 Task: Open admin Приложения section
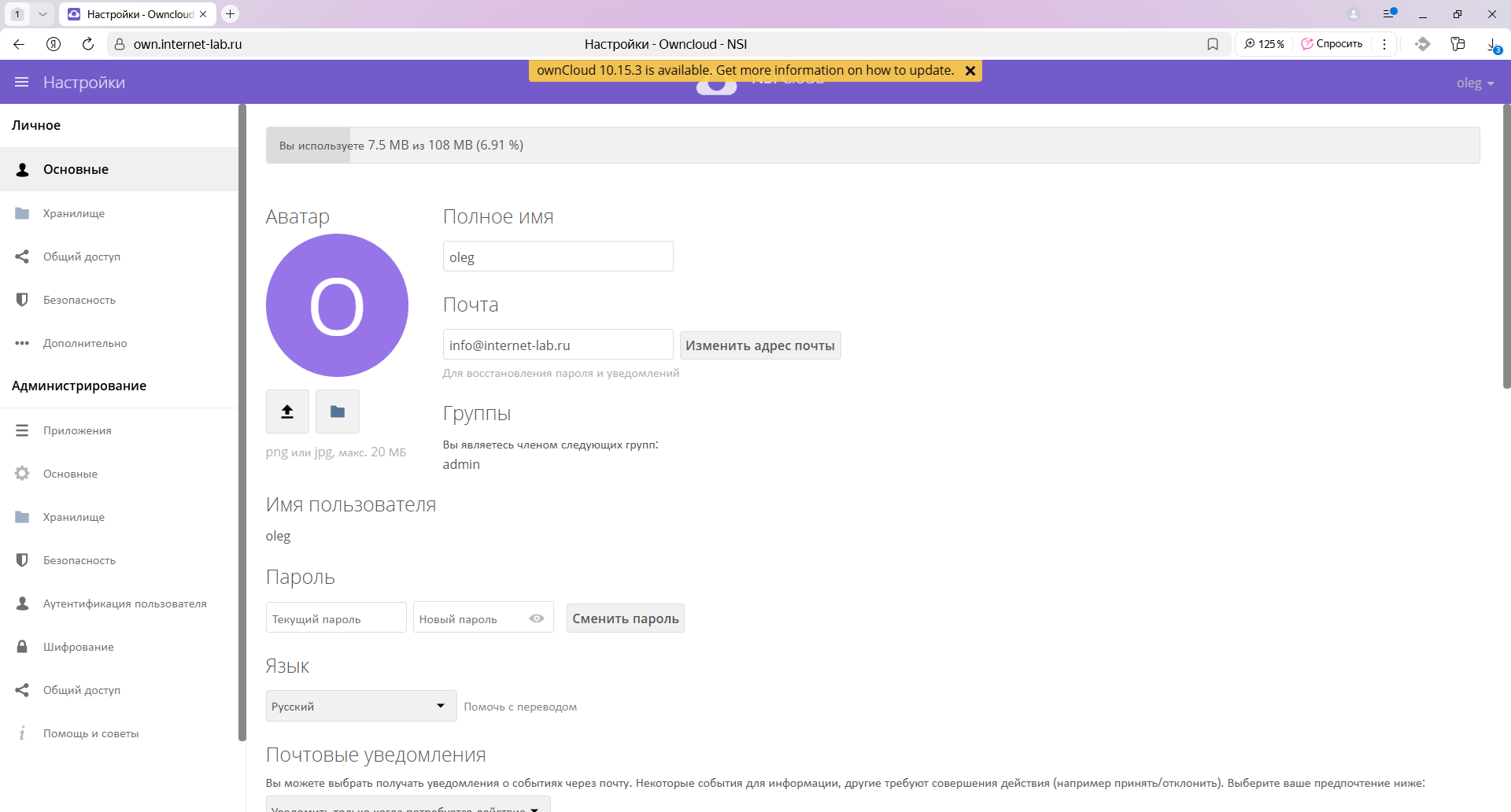tap(119, 430)
